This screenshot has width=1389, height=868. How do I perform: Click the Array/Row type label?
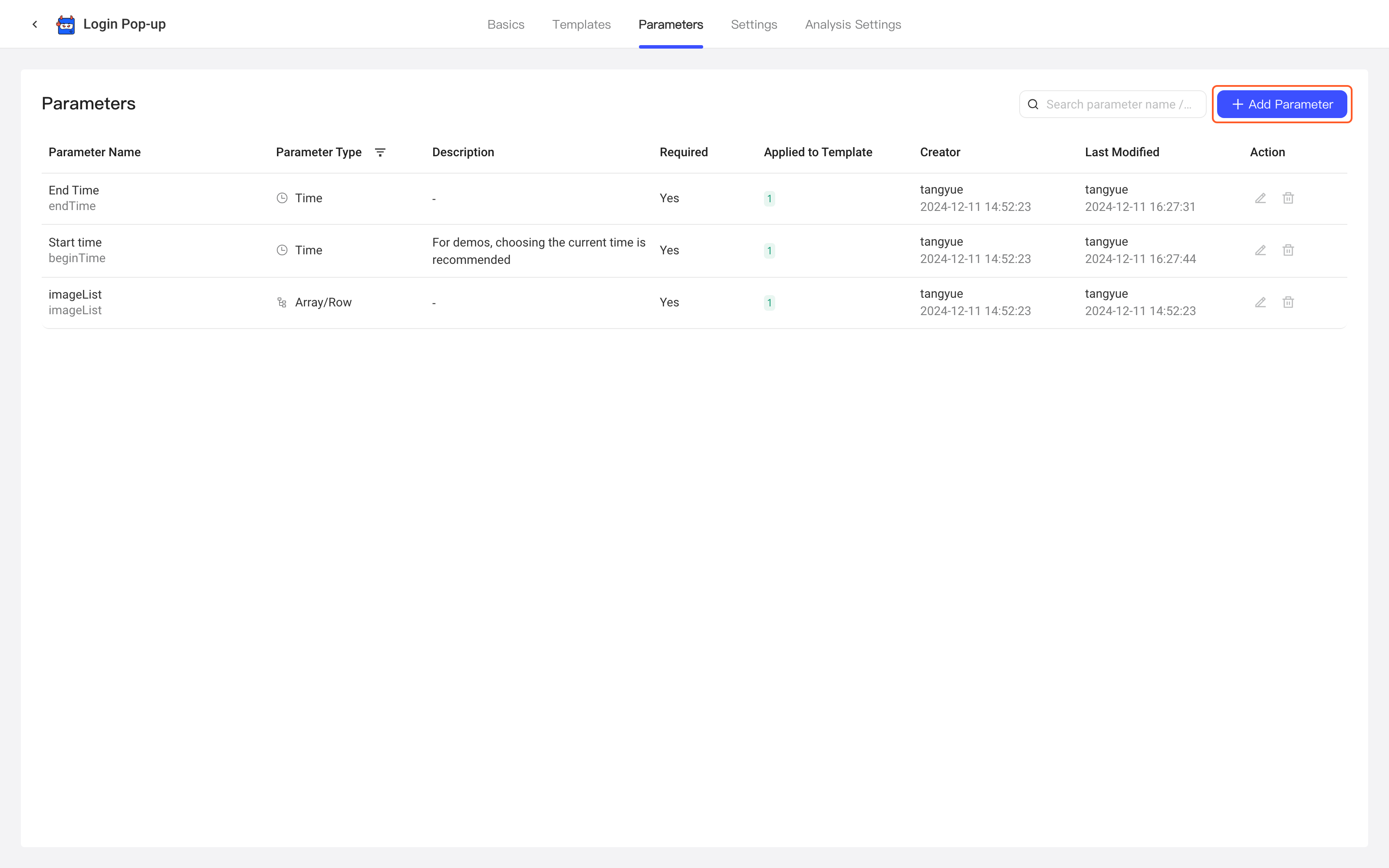(323, 302)
